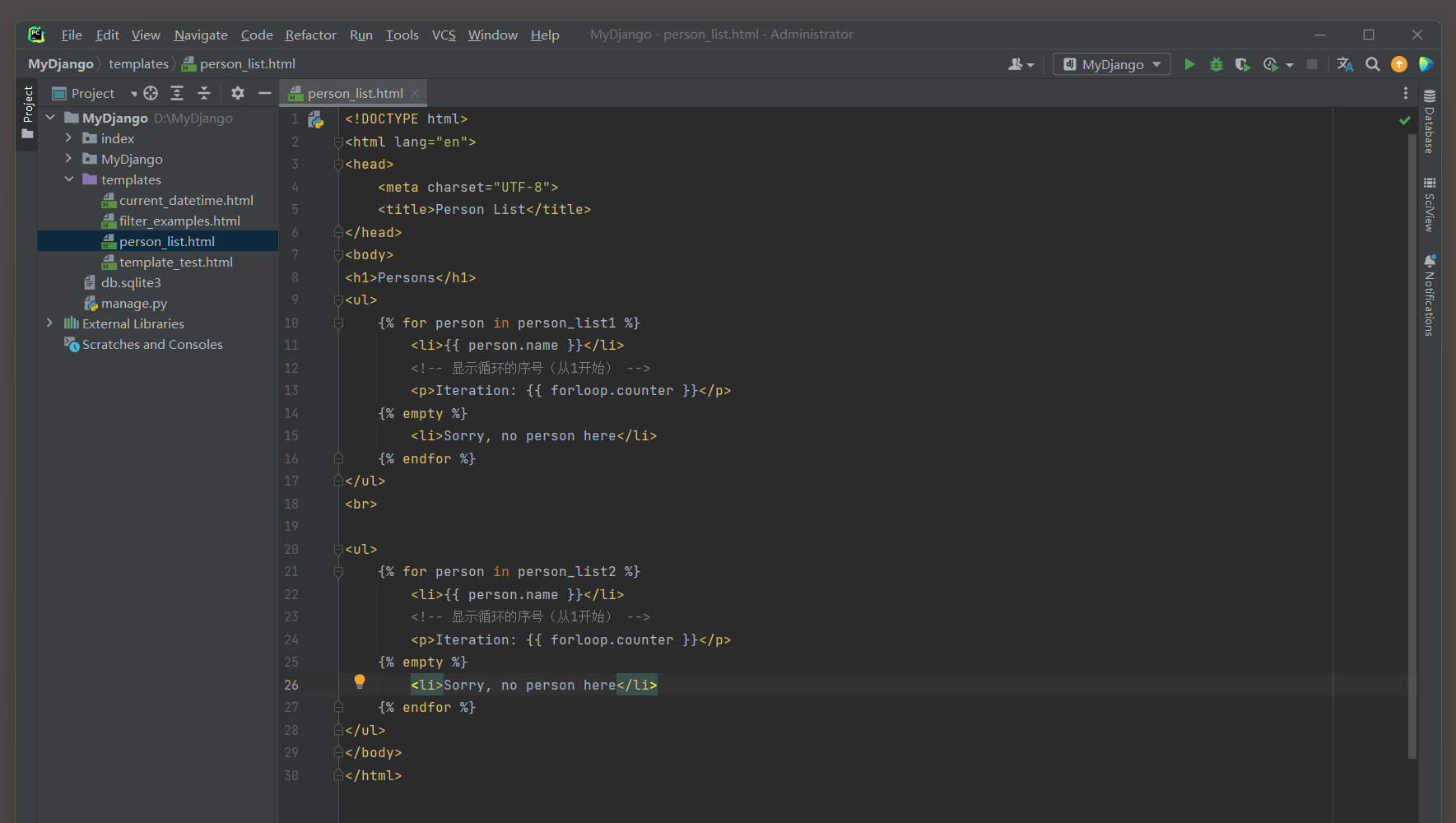Close the person_list.html tab
The image size is (1456, 823).
click(x=415, y=93)
